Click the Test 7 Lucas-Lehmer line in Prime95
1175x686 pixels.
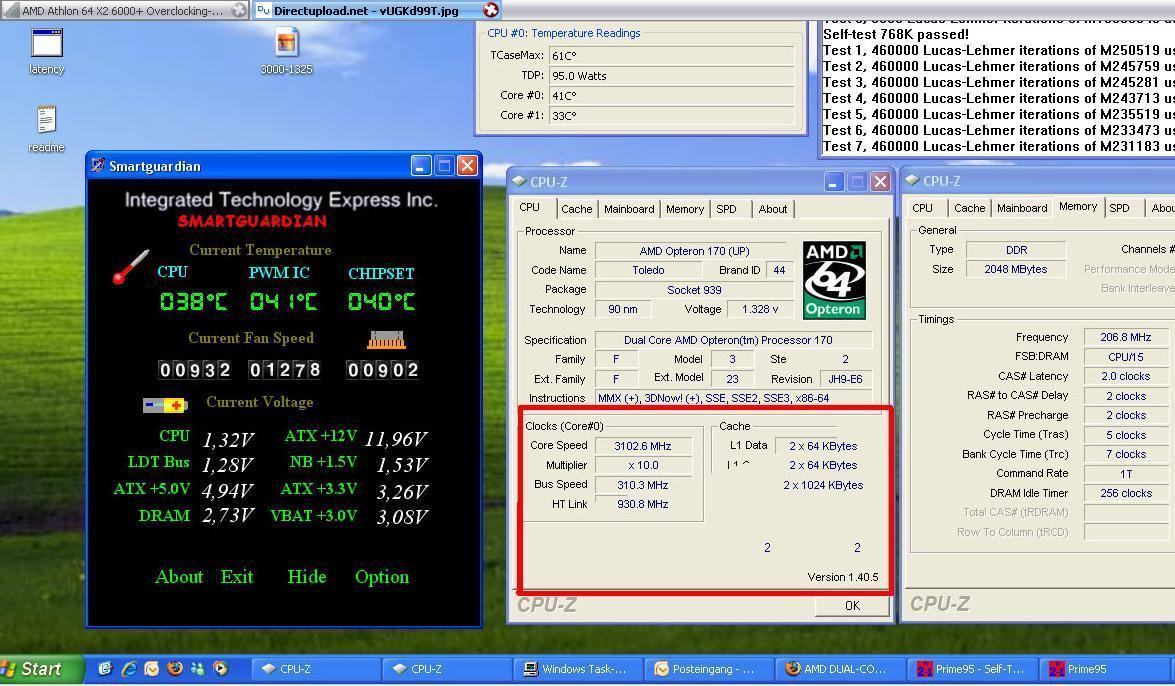point(999,147)
